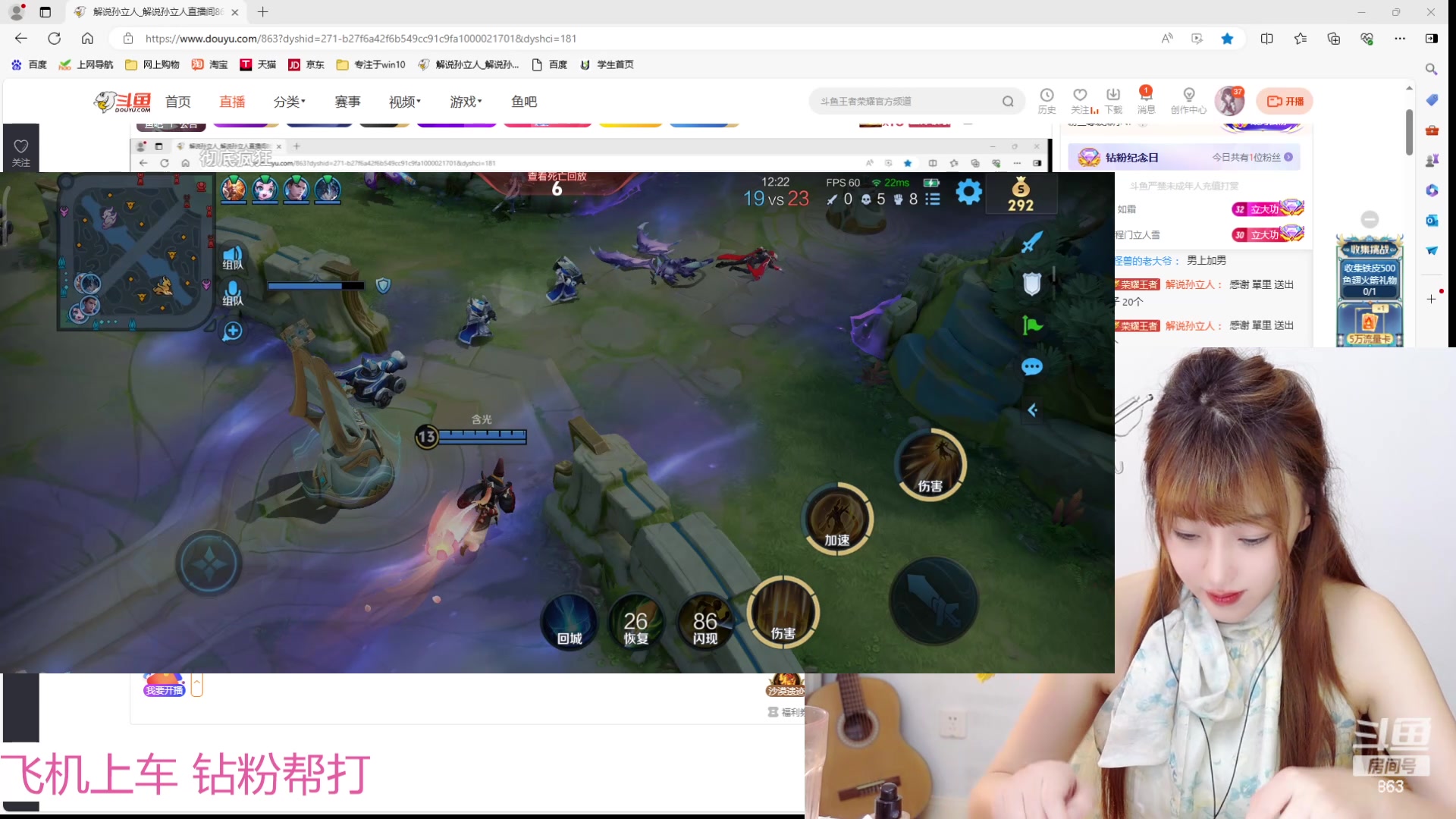Viewport: 1456px width, 819px height.
Task: Collapse the side panel arrow in game
Action: 1032,410
